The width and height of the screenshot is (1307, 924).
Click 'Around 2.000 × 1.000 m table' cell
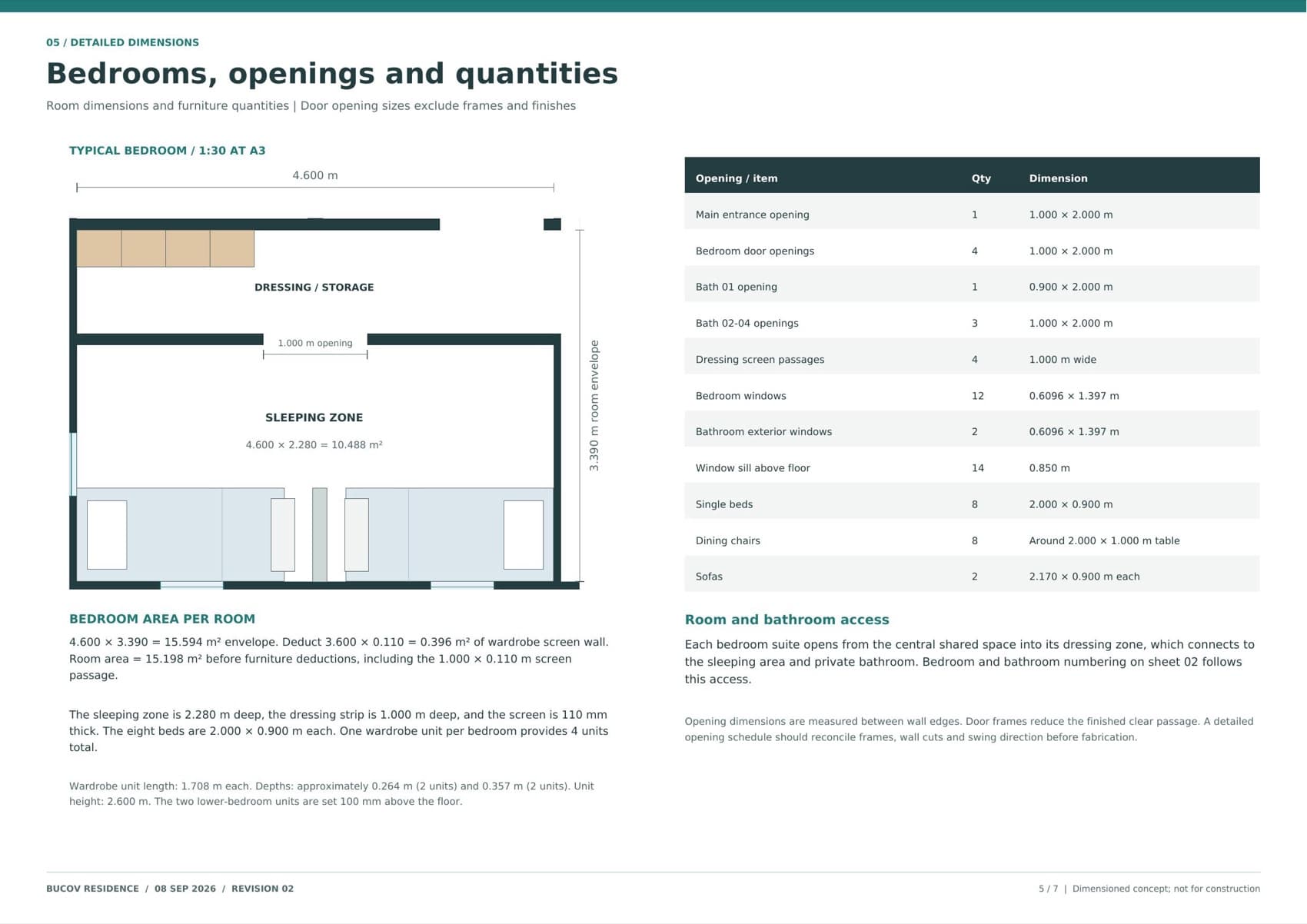pyautogui.click(x=1104, y=540)
